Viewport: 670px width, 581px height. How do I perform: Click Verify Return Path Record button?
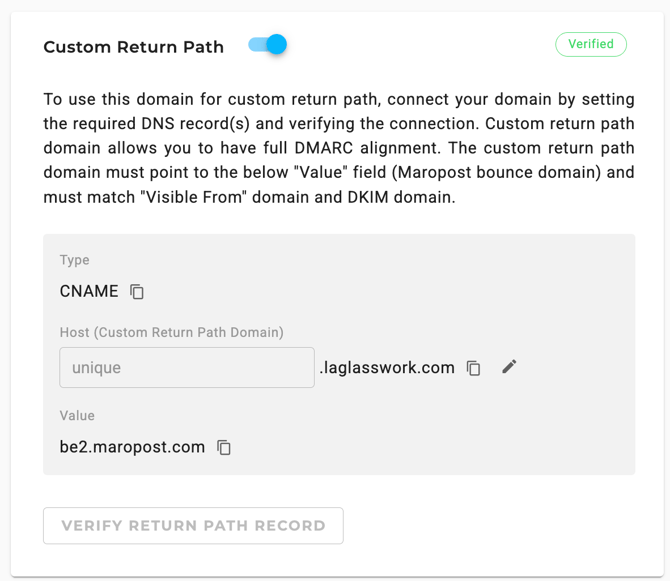[193, 525]
